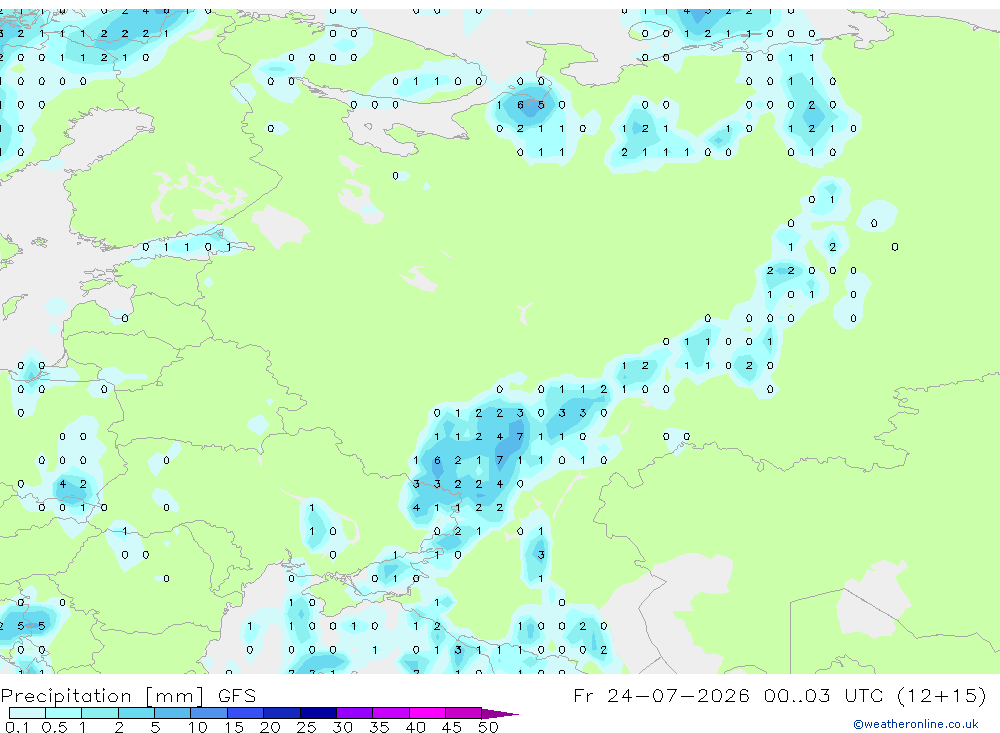Select the 5–10 mm legend color swatch
This screenshot has width=1000, height=733.
tap(172, 713)
